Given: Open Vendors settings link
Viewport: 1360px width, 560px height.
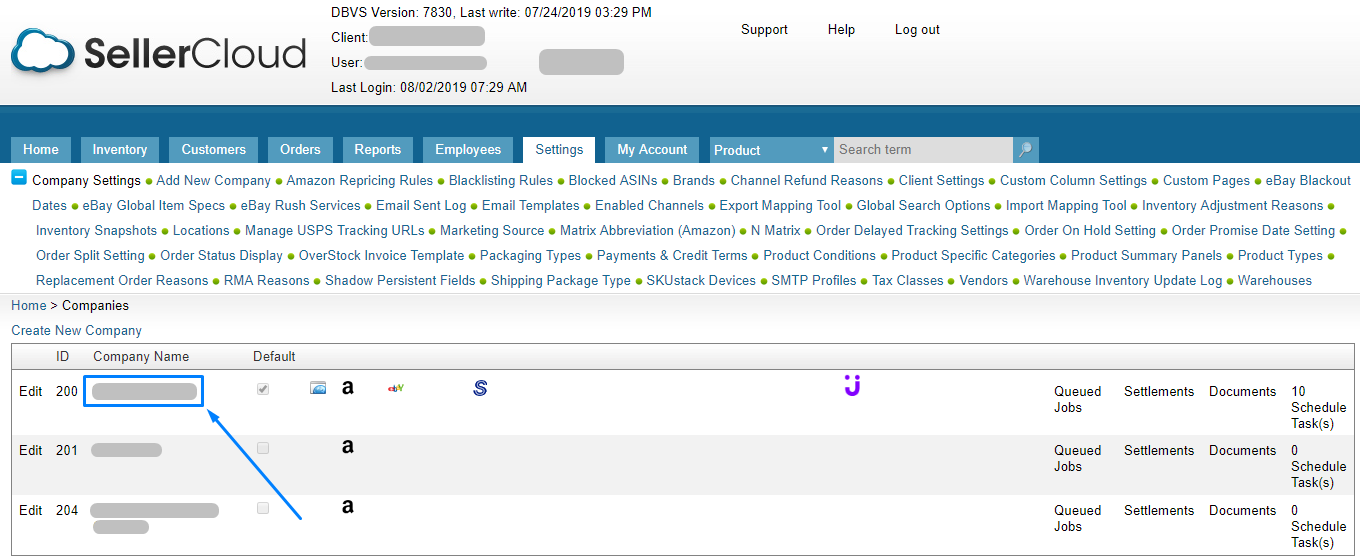Looking at the screenshot, I should tap(984, 281).
